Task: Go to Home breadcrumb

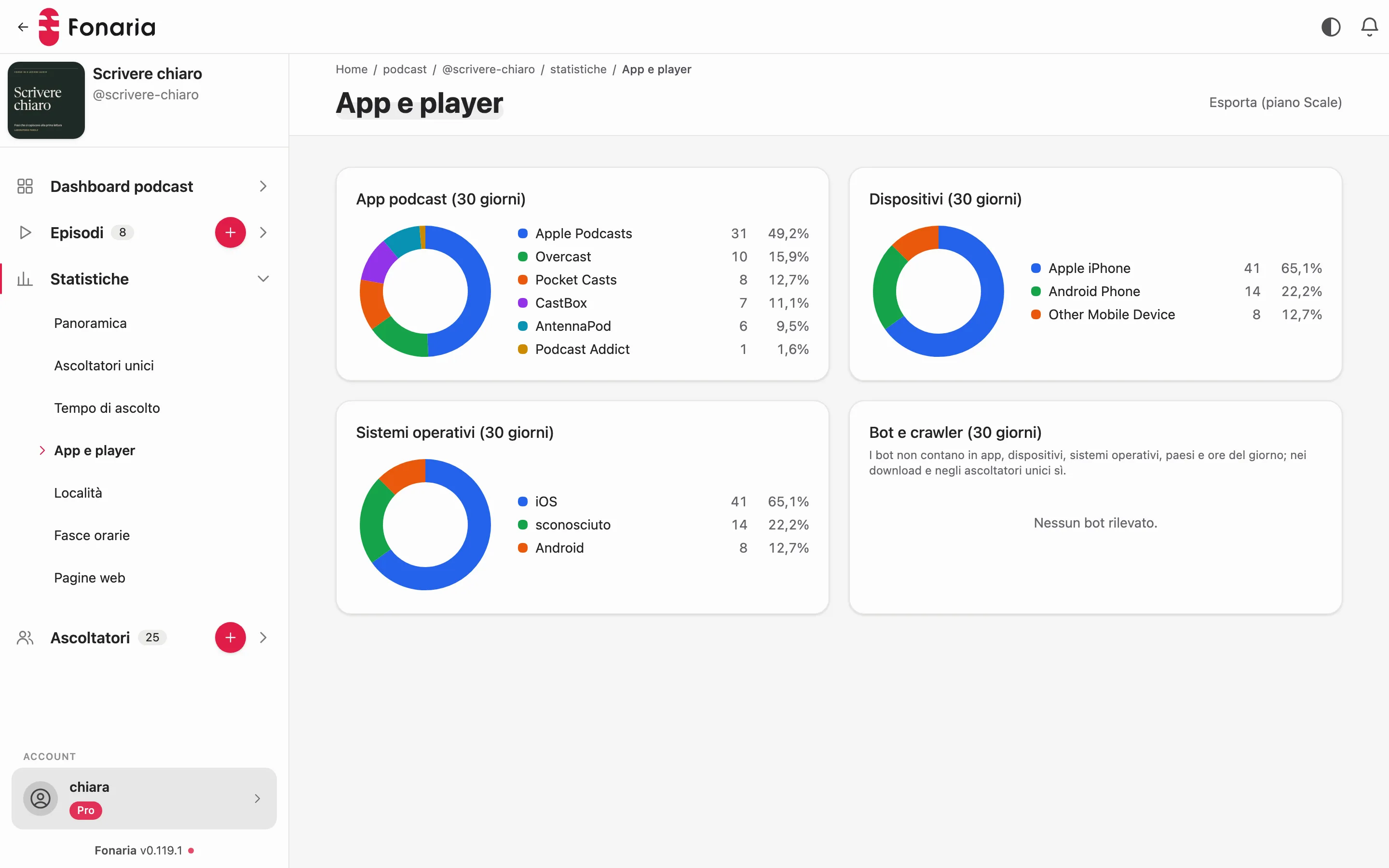Action: coord(351,69)
